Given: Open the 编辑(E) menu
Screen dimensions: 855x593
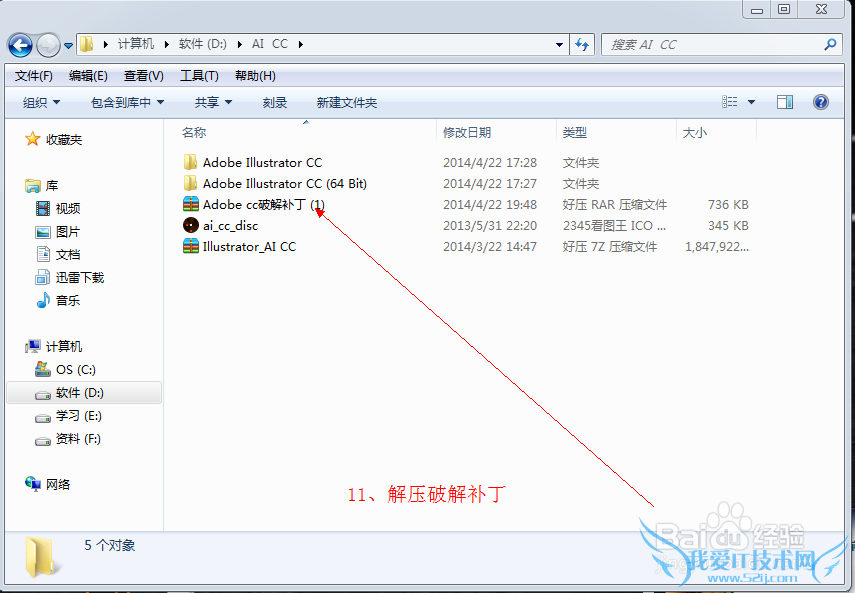Looking at the screenshot, I should tap(88, 76).
